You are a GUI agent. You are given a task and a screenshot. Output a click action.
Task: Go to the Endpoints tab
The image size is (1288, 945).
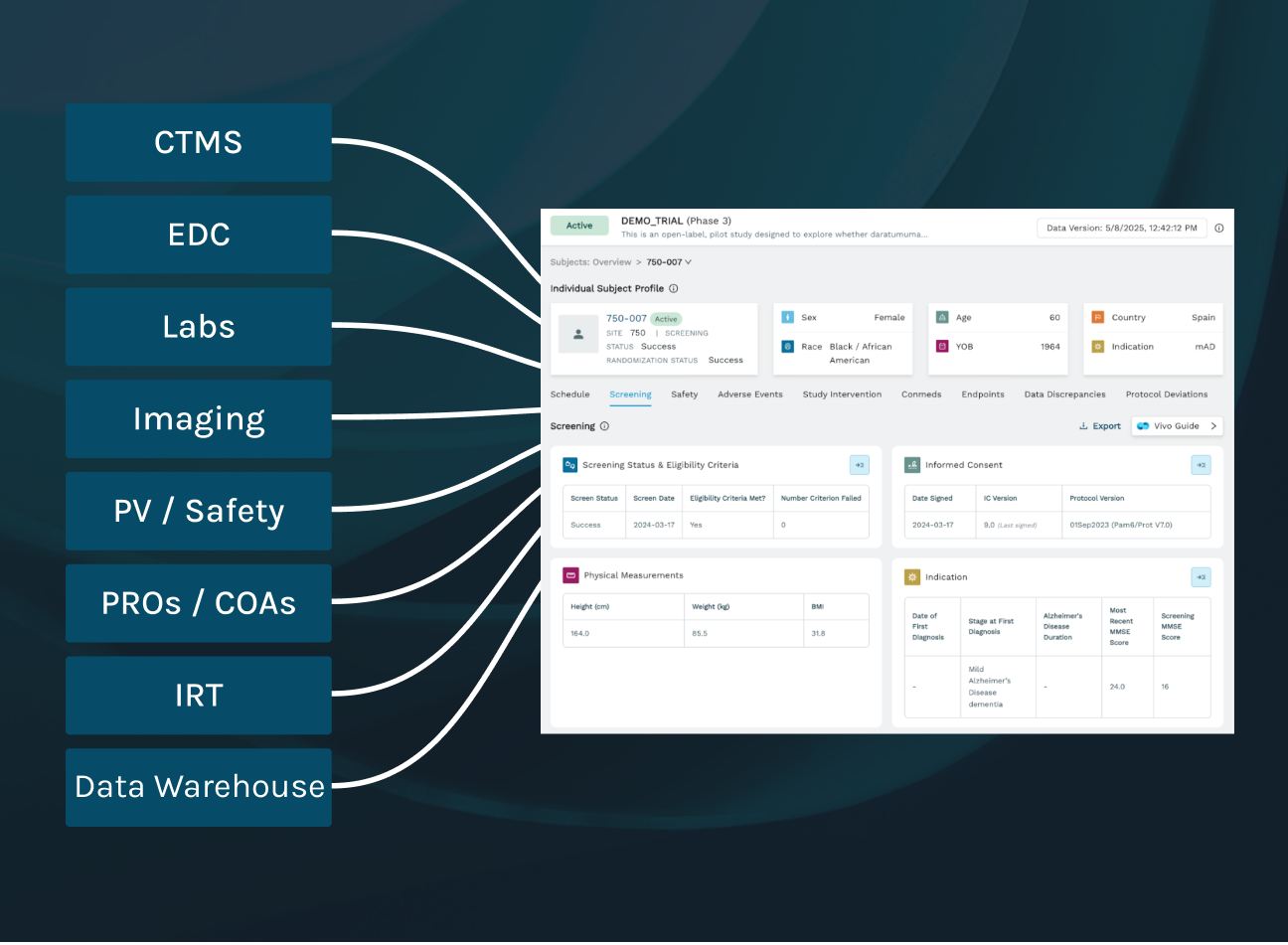click(983, 394)
